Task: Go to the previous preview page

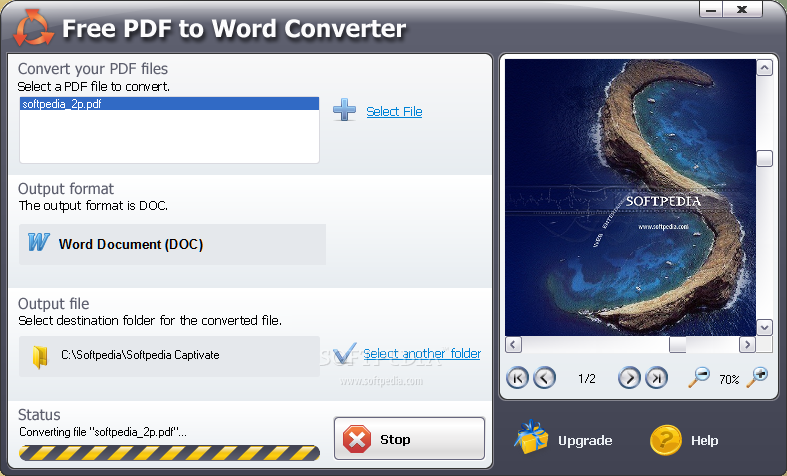Action: click(x=544, y=378)
